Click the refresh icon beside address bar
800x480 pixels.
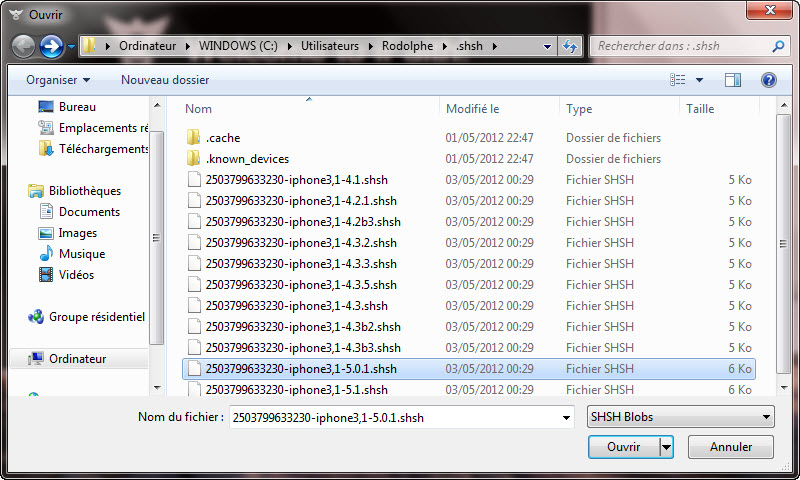click(570, 46)
